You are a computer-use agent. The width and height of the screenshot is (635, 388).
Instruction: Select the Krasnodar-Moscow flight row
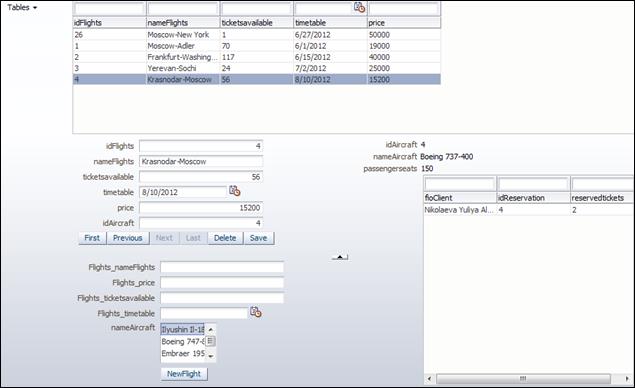click(x=257, y=79)
